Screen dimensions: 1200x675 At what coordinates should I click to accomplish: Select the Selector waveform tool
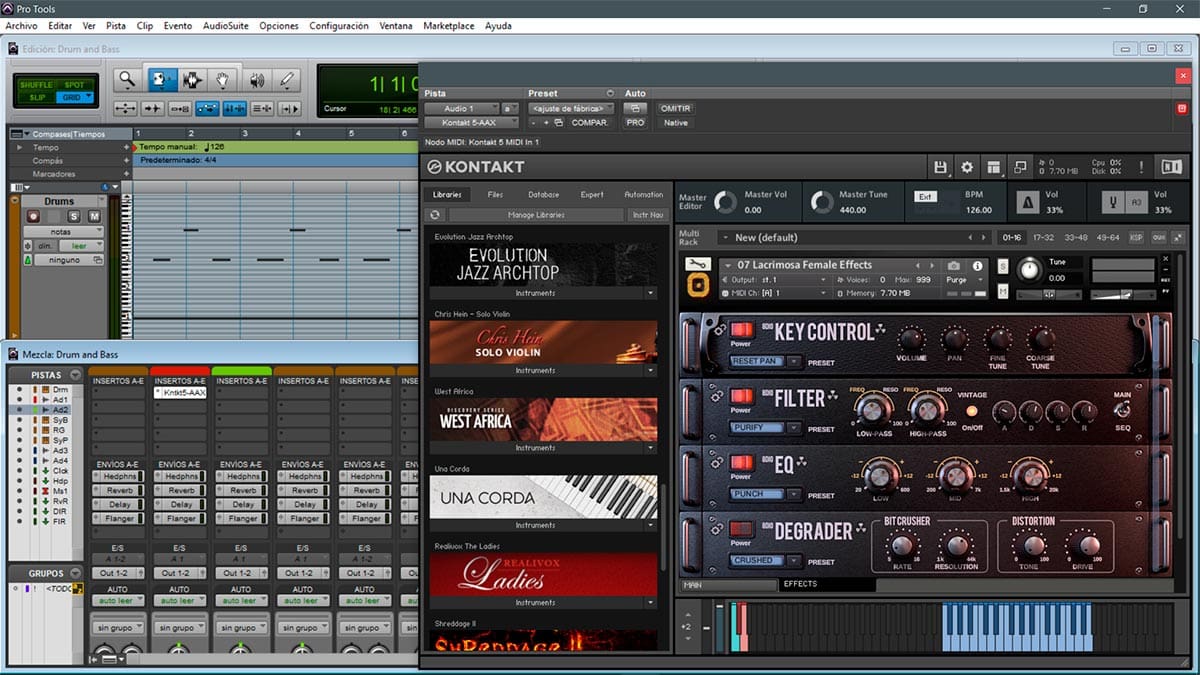coord(192,80)
